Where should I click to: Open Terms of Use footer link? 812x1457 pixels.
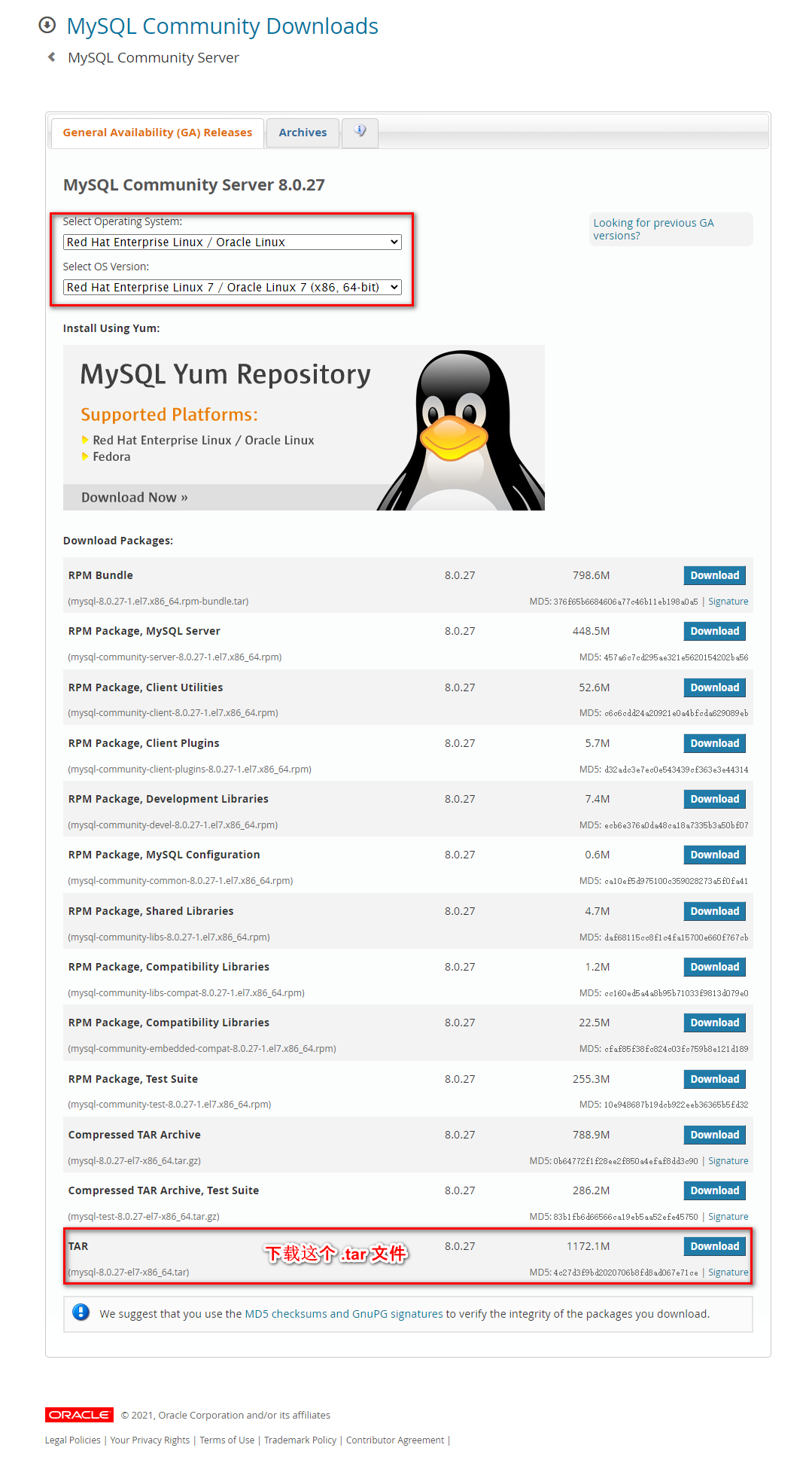[x=227, y=1440]
